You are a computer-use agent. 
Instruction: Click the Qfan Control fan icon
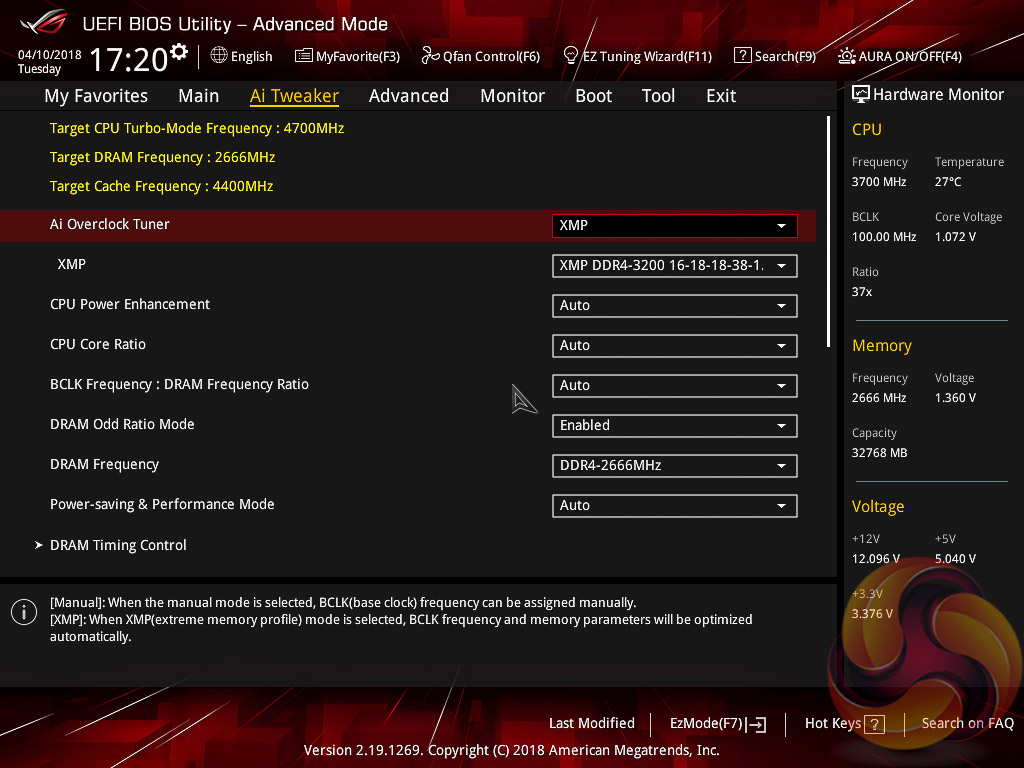point(430,56)
